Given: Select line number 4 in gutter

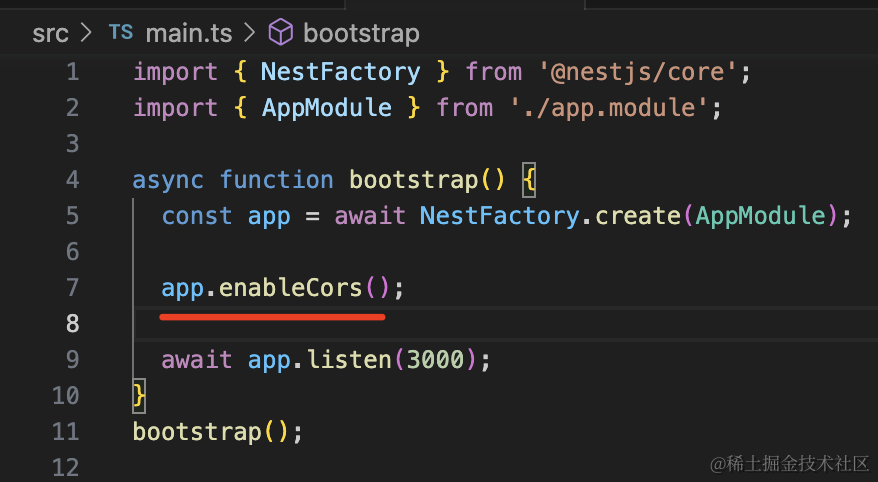Looking at the screenshot, I should 72,180.
